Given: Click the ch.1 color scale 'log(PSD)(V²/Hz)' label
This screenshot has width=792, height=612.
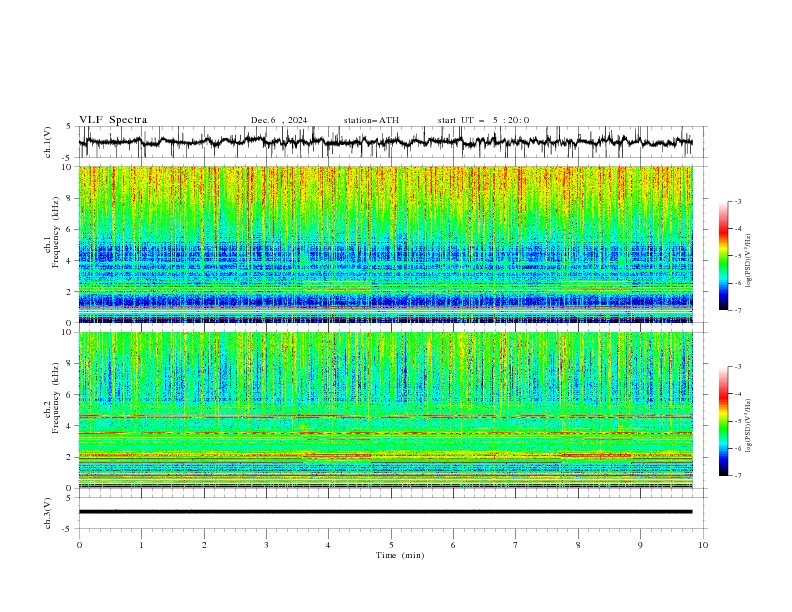Looking at the screenshot, I should [x=749, y=261].
